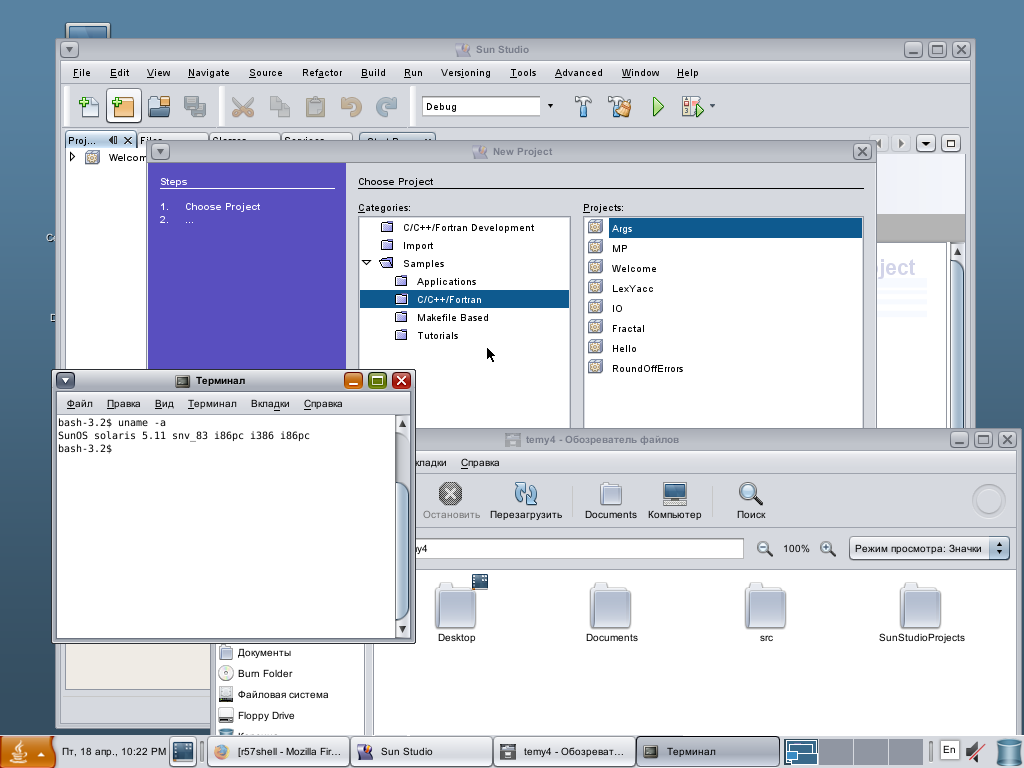Viewport: 1024px width, 768px height.
Task: Click the Open Project toolbar icon
Action: (159, 106)
